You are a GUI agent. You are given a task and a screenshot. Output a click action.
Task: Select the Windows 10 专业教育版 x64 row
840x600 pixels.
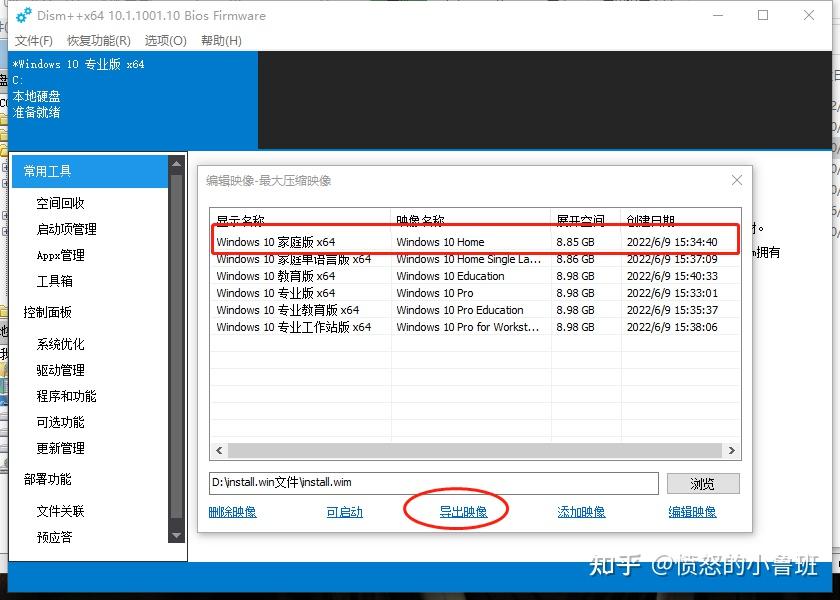tap(476, 310)
